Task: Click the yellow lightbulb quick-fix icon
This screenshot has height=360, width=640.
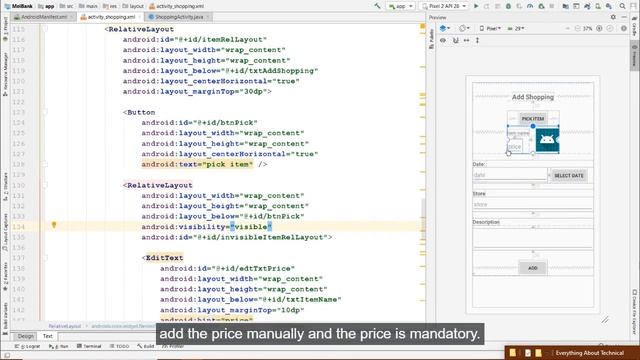Action: tap(53, 225)
